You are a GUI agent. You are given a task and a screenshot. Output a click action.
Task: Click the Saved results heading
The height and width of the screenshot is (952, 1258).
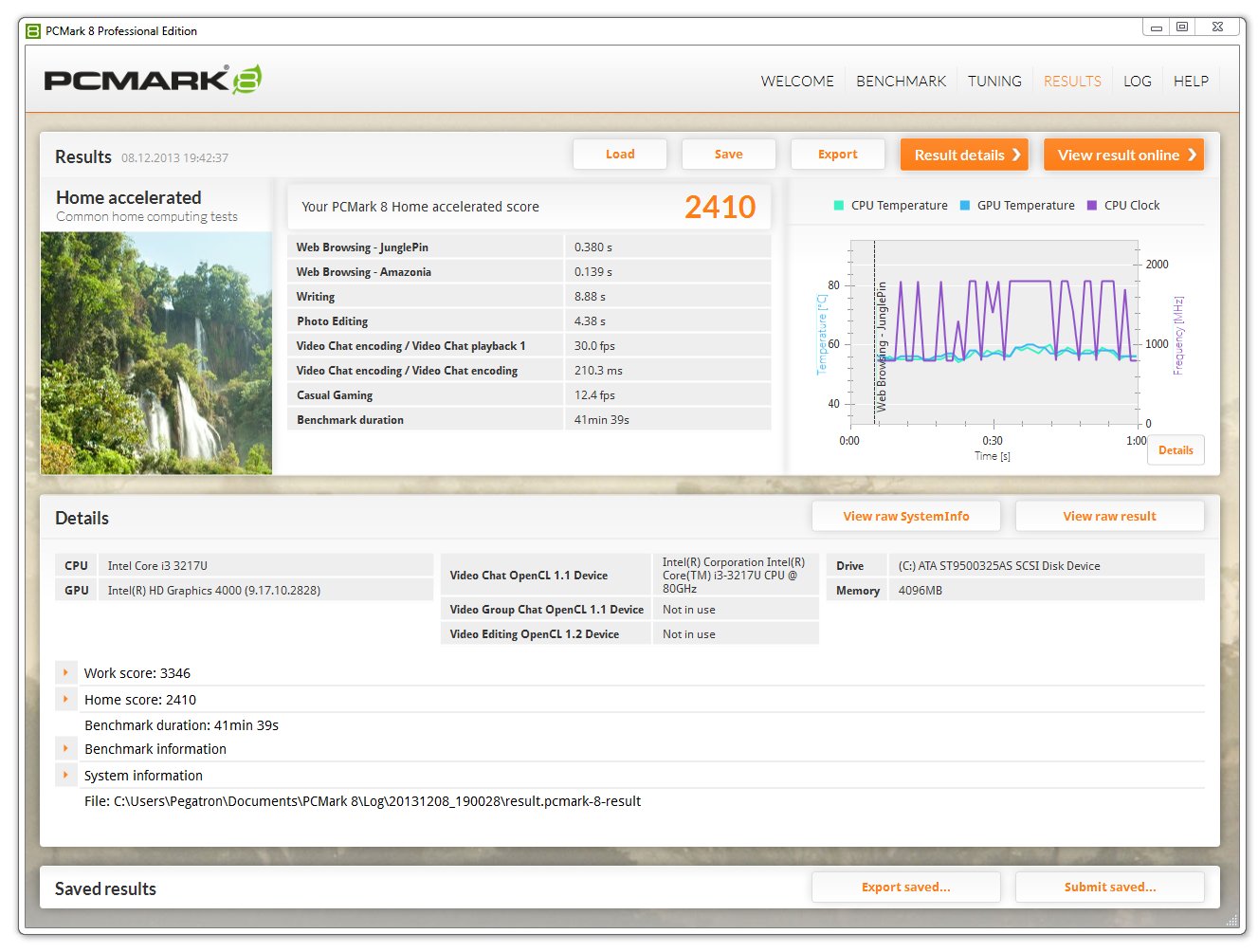105,889
